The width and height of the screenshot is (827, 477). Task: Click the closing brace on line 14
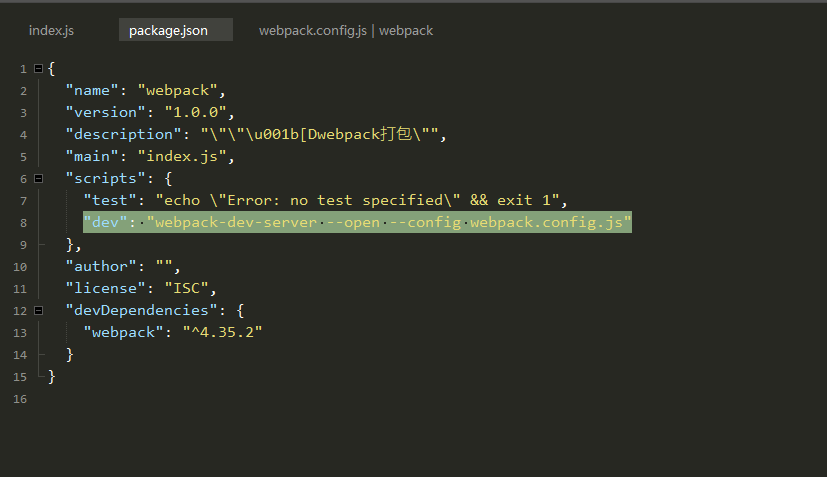pos(69,354)
